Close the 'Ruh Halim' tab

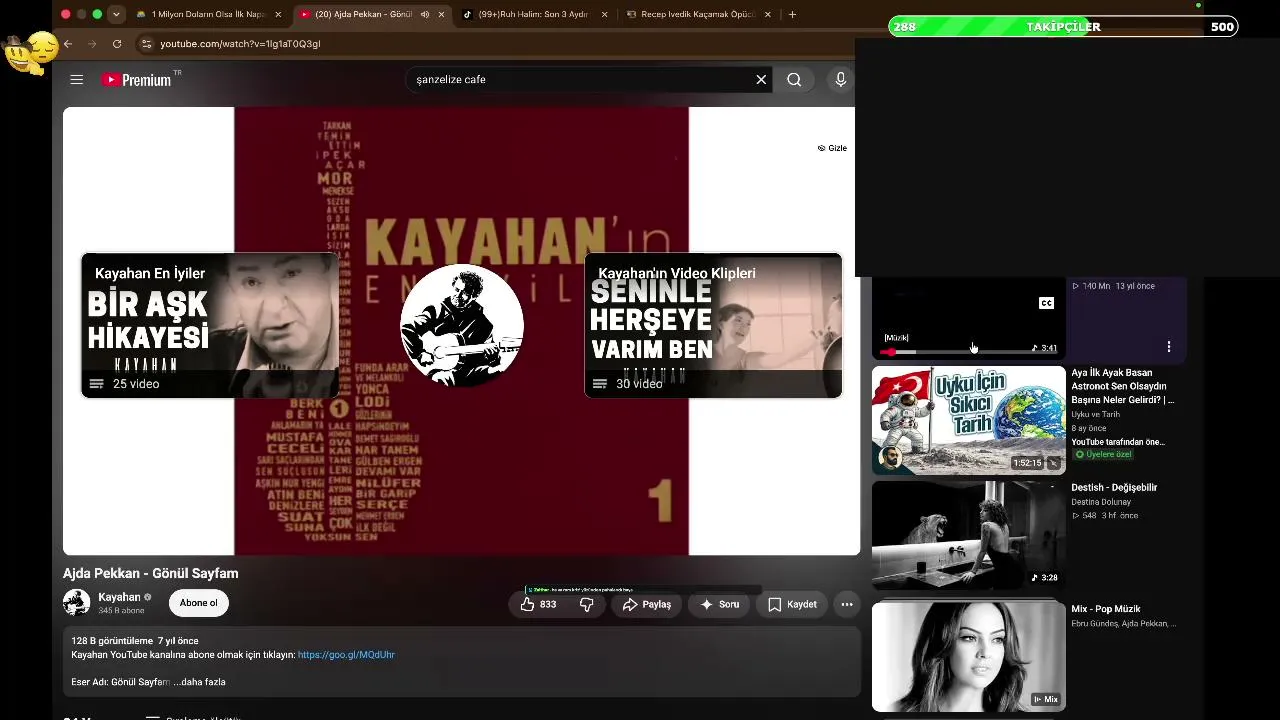click(x=603, y=14)
